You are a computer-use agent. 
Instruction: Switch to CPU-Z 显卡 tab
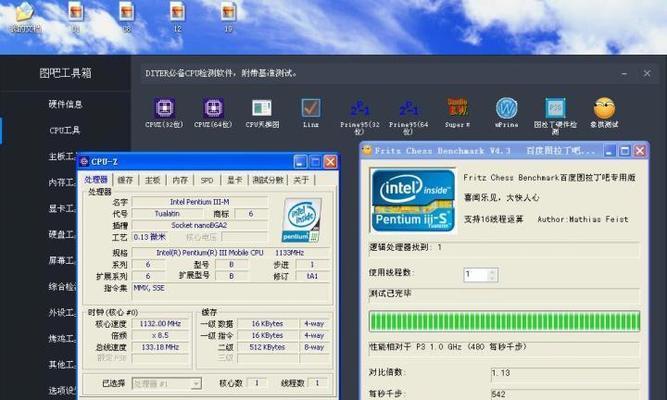tap(234, 180)
